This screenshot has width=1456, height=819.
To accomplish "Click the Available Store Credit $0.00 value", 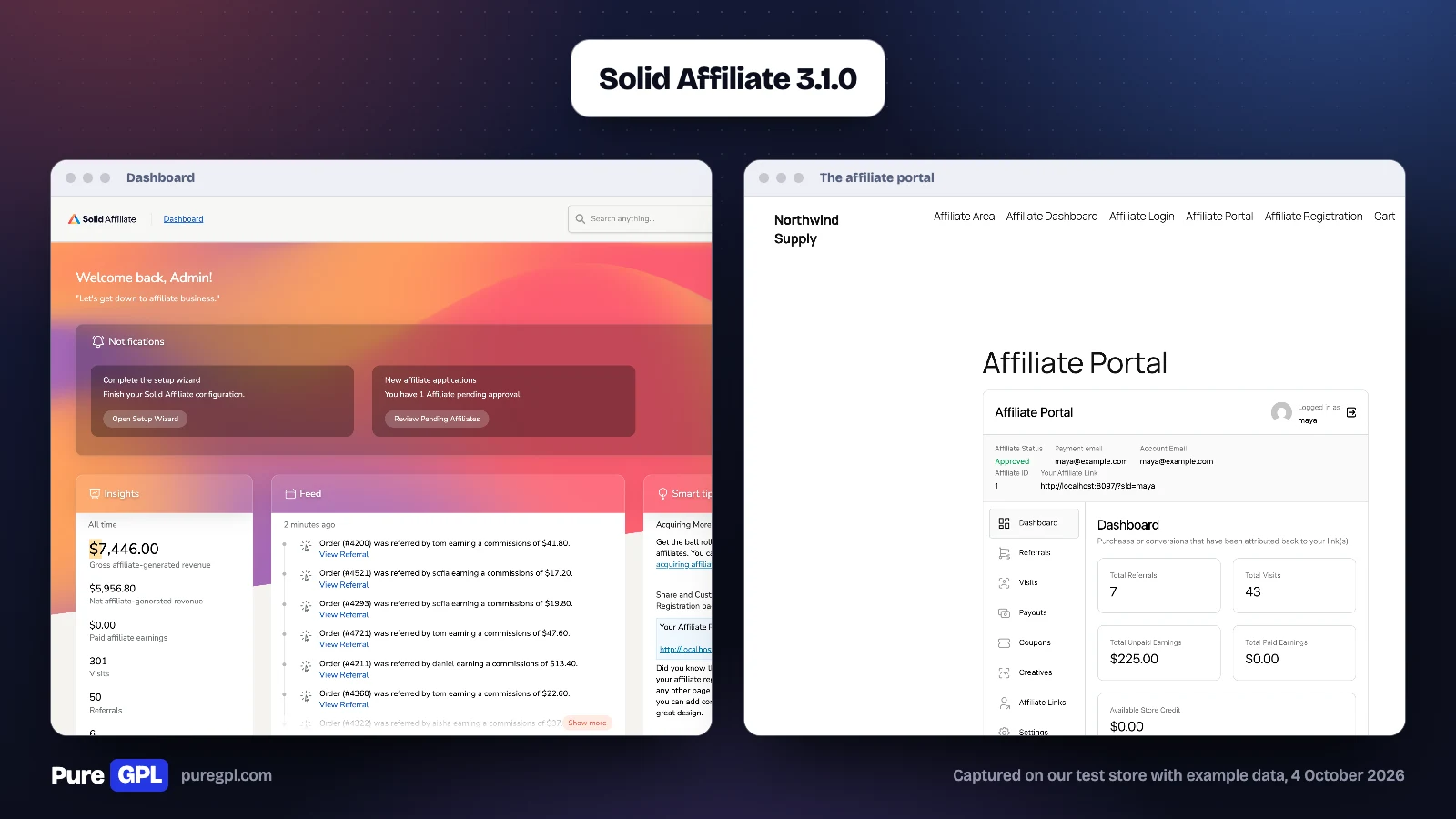I will (x=1127, y=726).
